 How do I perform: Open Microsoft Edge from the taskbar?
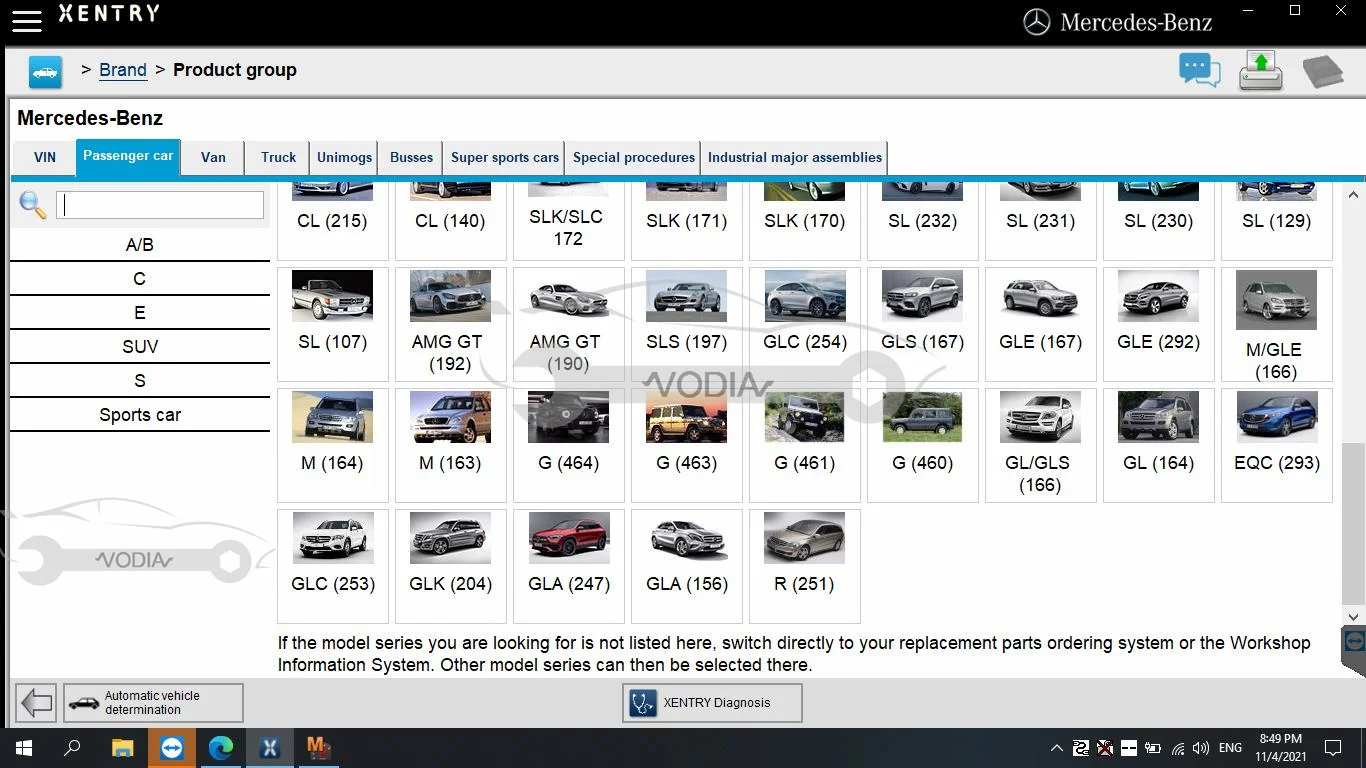[221, 747]
